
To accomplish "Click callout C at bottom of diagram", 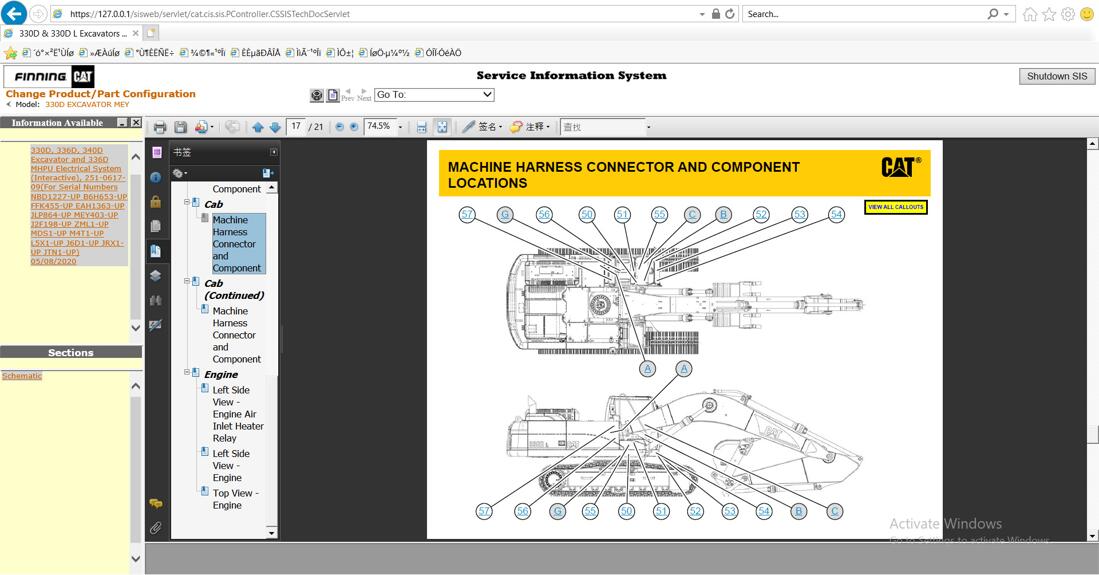I will click(x=834, y=511).
